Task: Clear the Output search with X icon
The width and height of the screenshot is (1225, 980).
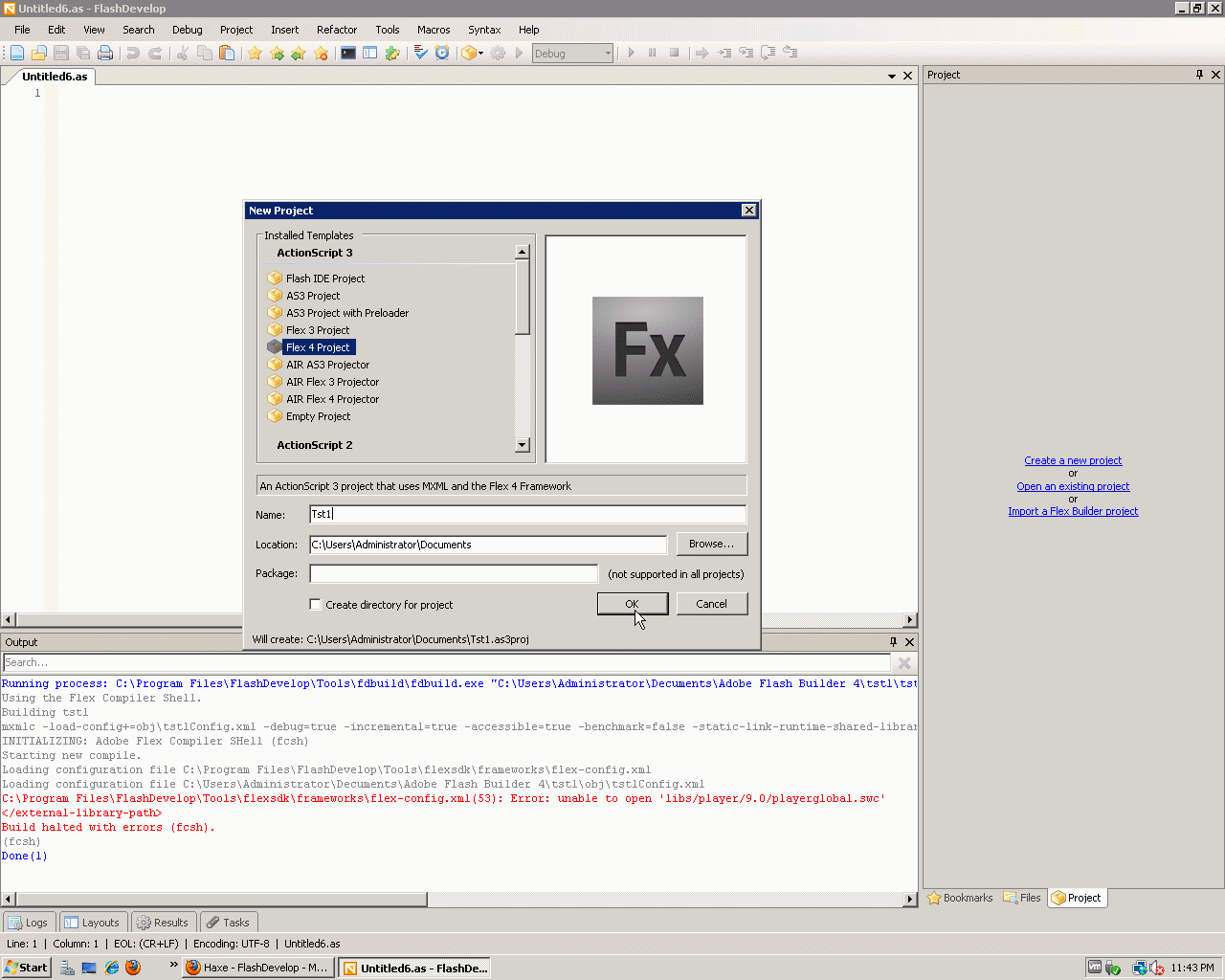Action: (x=904, y=663)
